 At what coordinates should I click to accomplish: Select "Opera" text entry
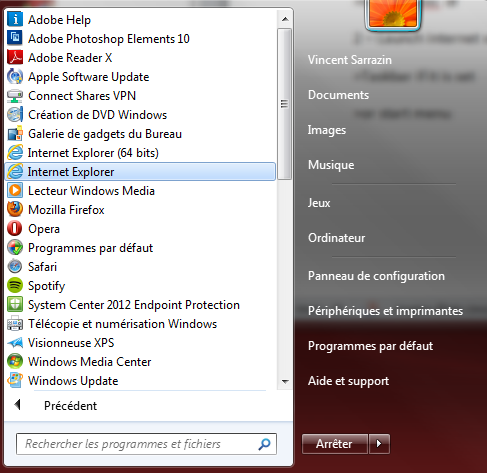point(44,229)
